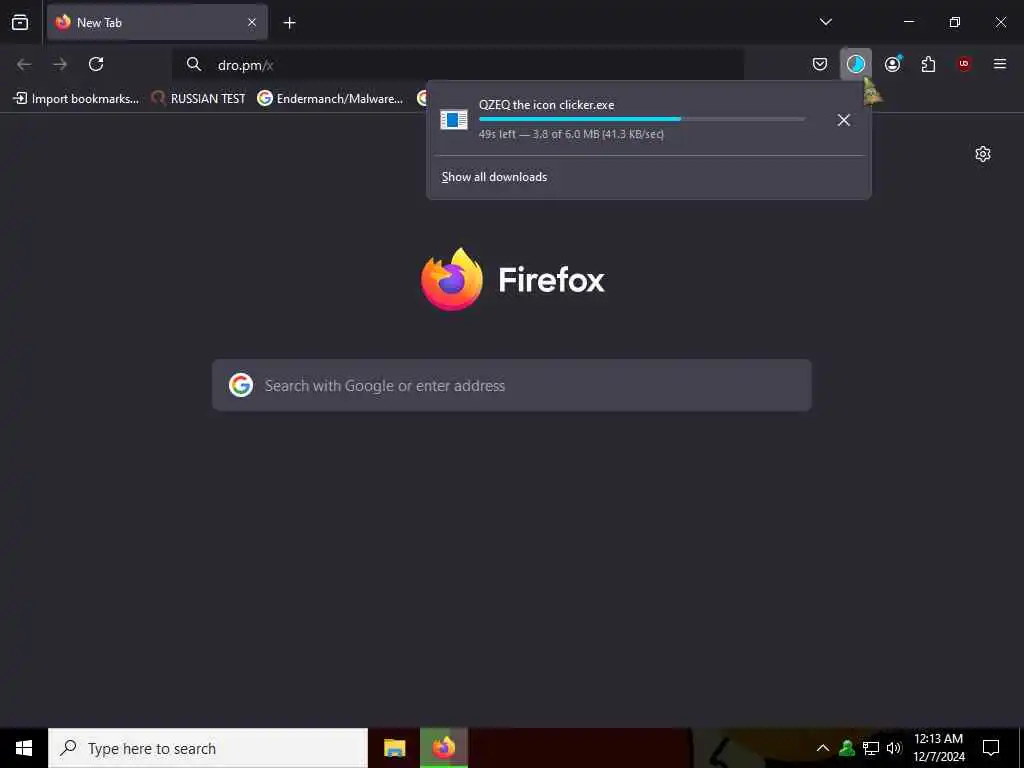
Task: Go back one page
Action: pyautogui.click(x=24, y=64)
